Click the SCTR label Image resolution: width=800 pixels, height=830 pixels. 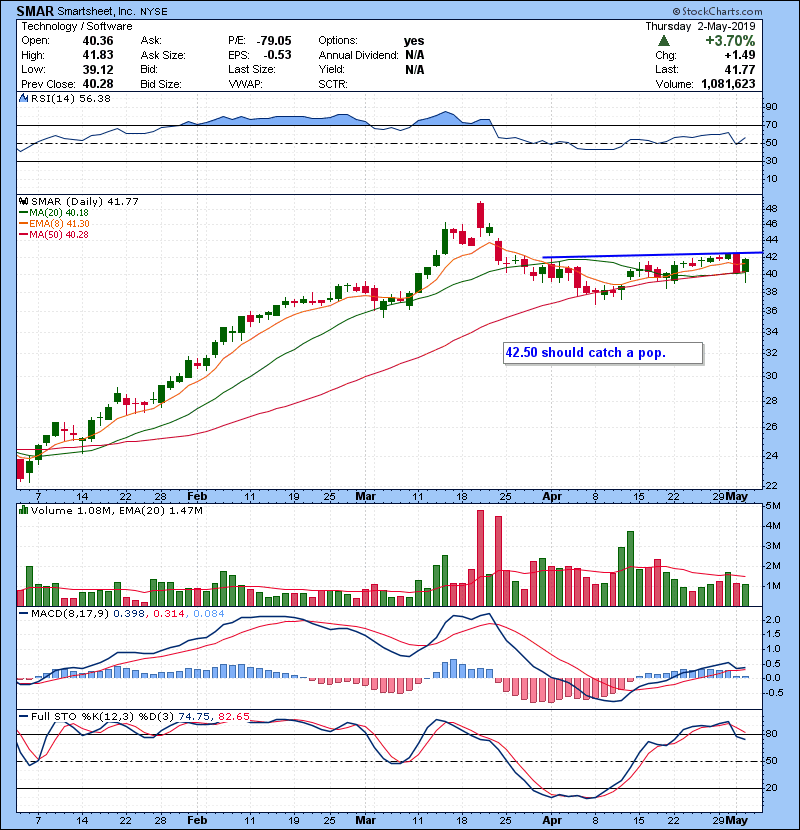click(x=333, y=84)
